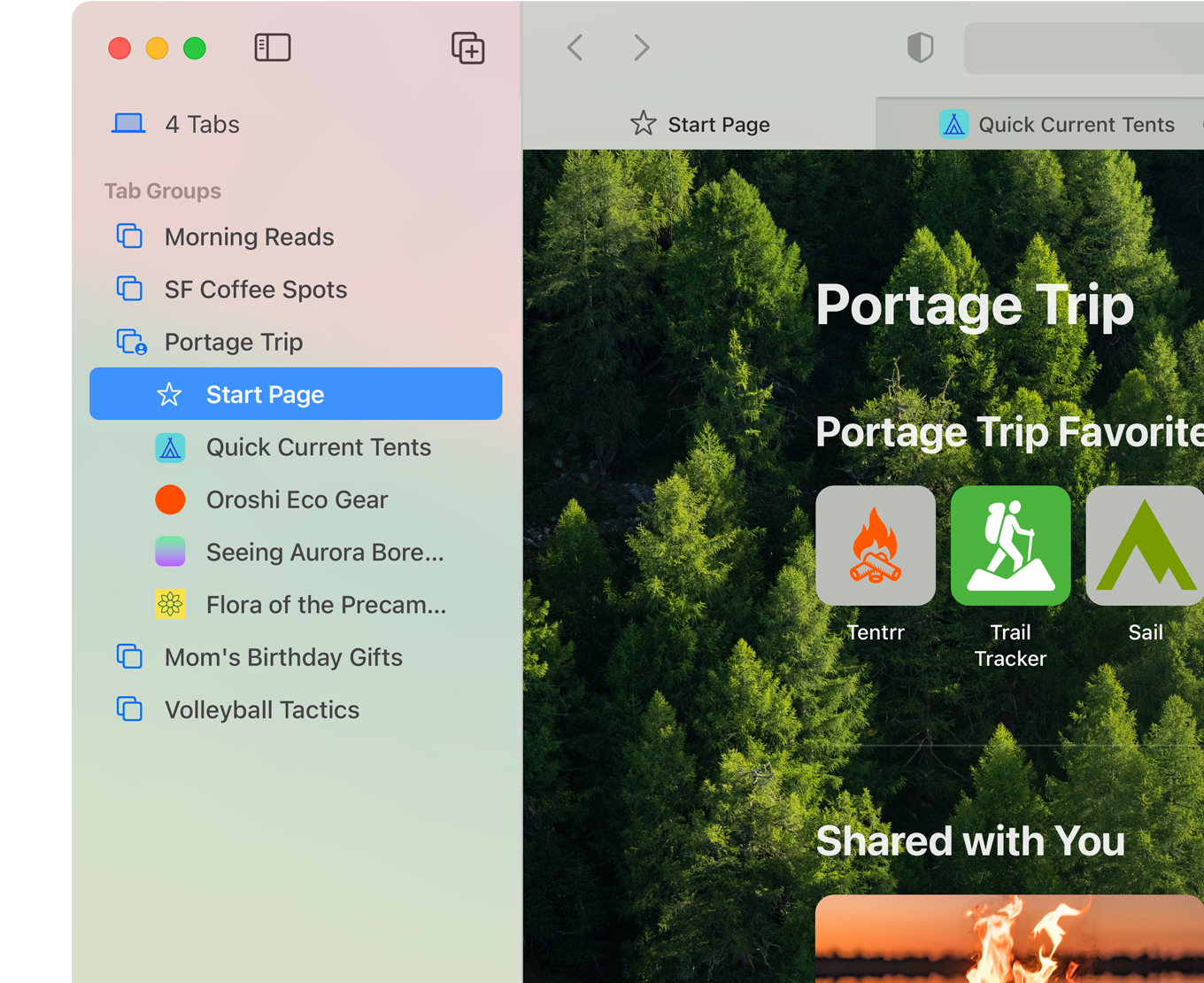
Task: Open the Flora of the Precambrian tab
Action: (x=326, y=605)
